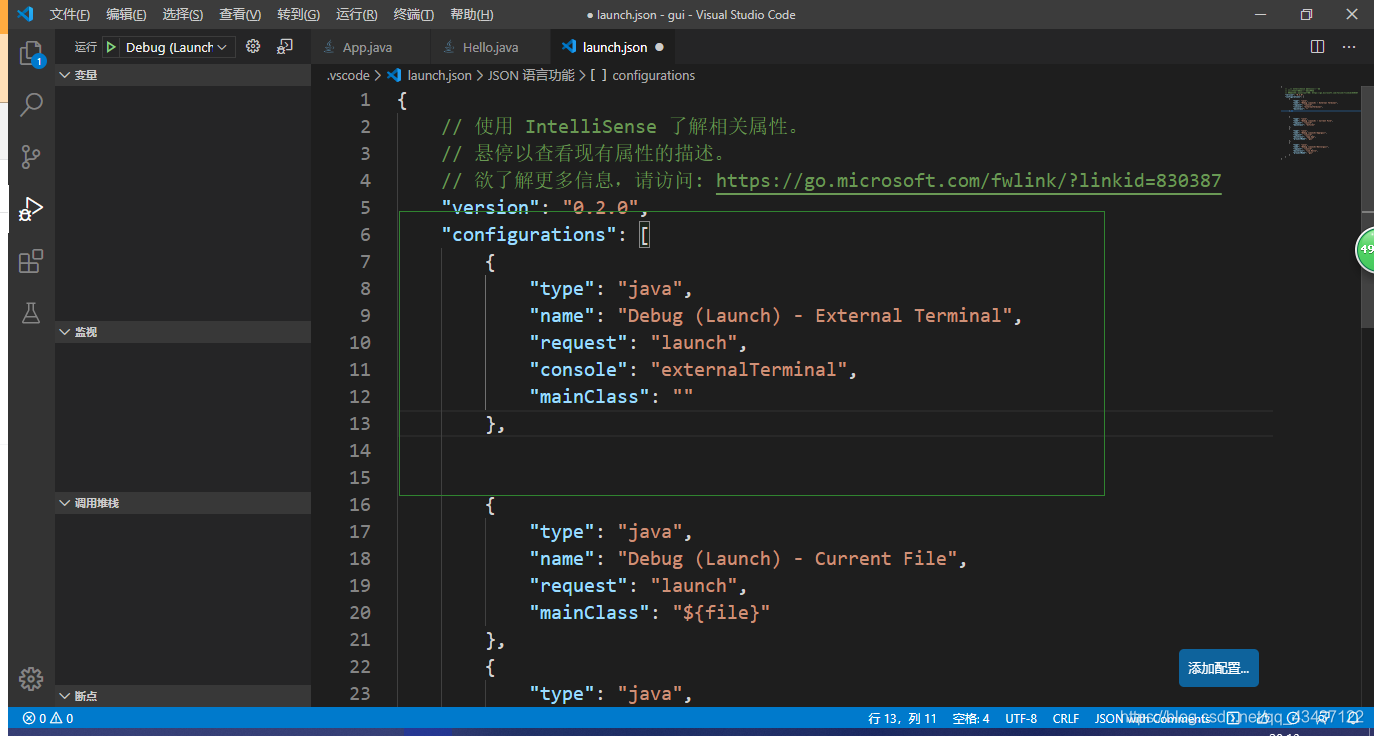Click the "launch" request value on line 10
This screenshot has height=736, width=1374.
[694, 343]
